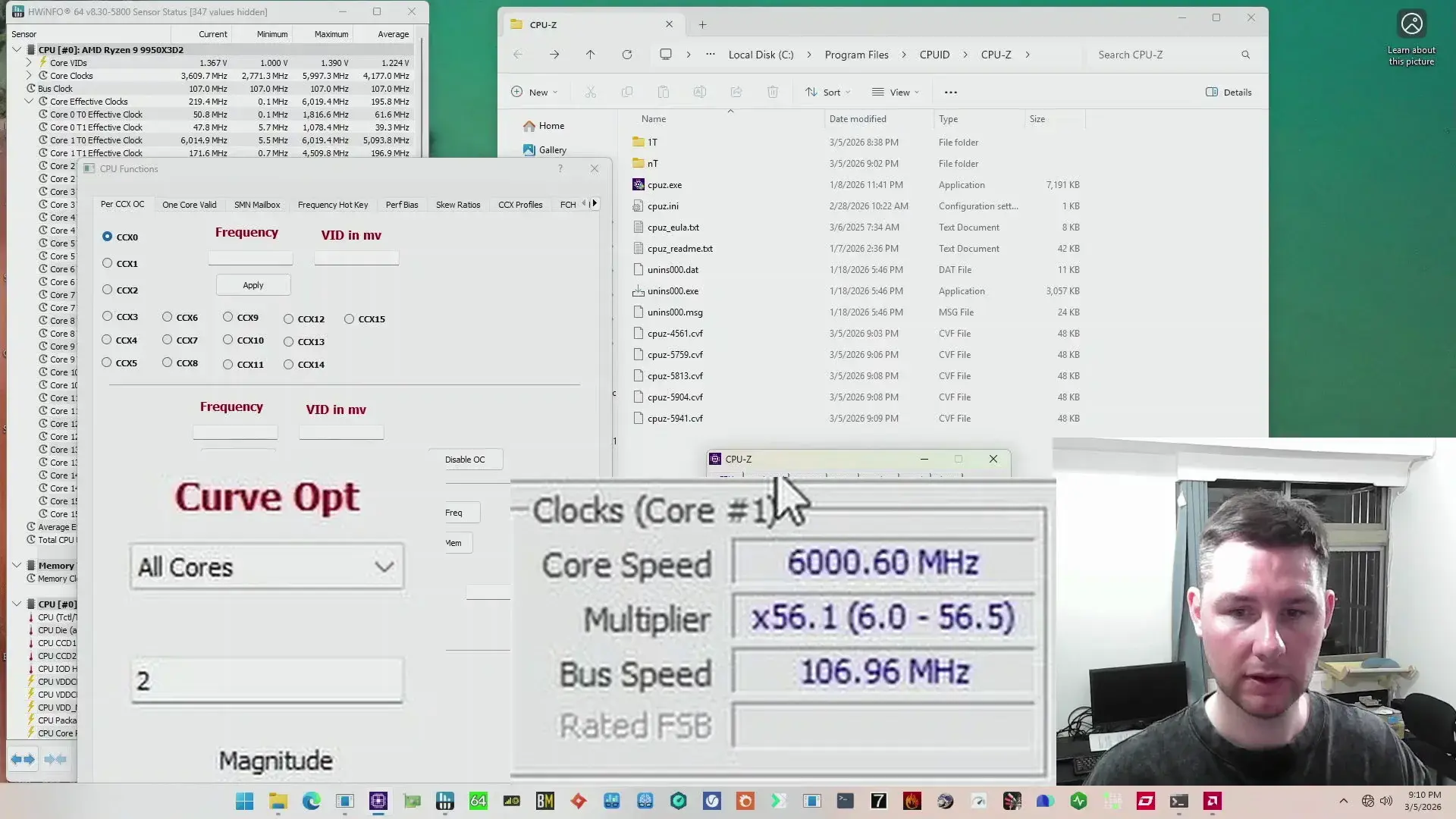Open the Details pane in Explorer
The width and height of the screenshot is (1456, 819).
pyautogui.click(x=1228, y=93)
